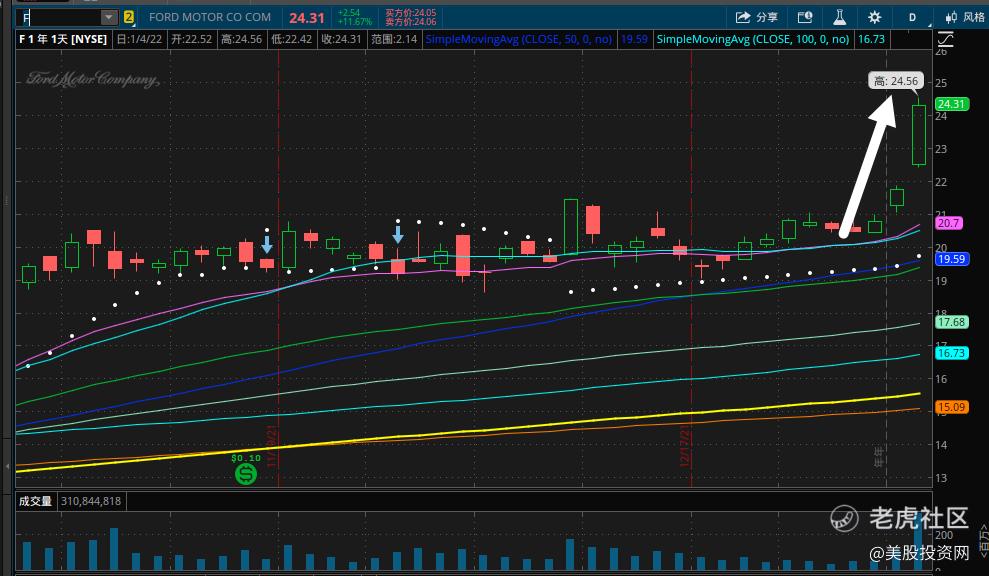Open the D timeframe dropdown
This screenshot has height=576, width=989.
913,17
